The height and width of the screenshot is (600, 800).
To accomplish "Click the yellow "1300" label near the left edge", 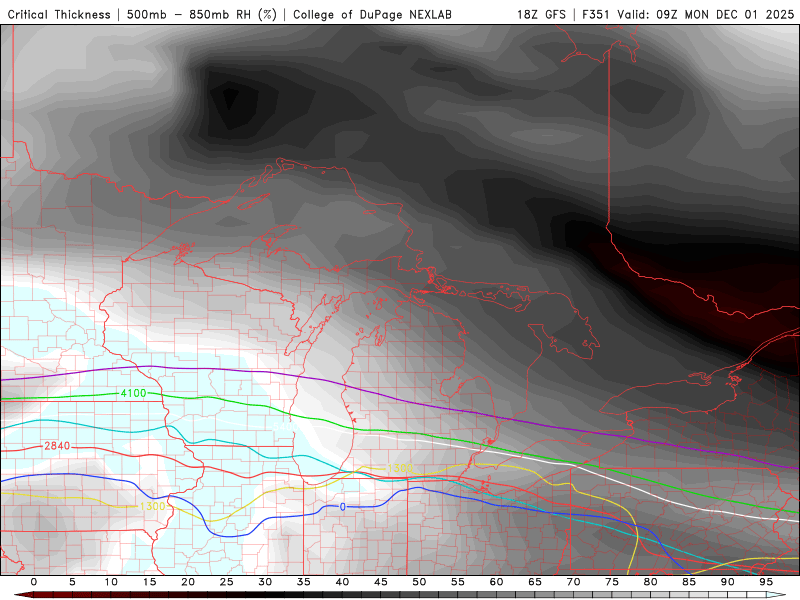I will [x=152, y=506].
